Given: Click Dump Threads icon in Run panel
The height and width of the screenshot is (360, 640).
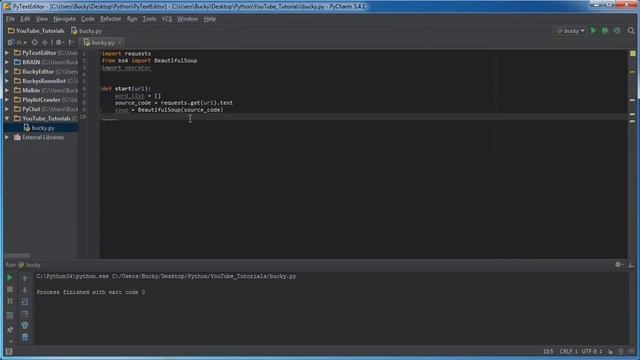Looking at the screenshot, I should pos(10,315).
